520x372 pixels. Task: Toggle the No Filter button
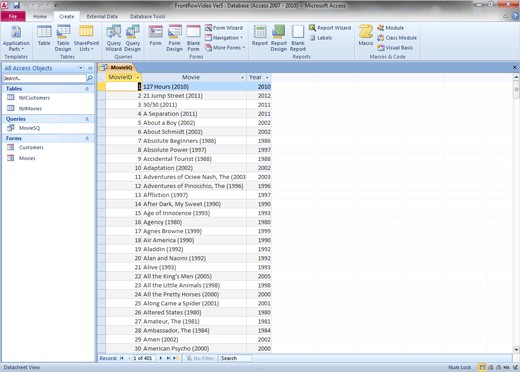(x=200, y=358)
